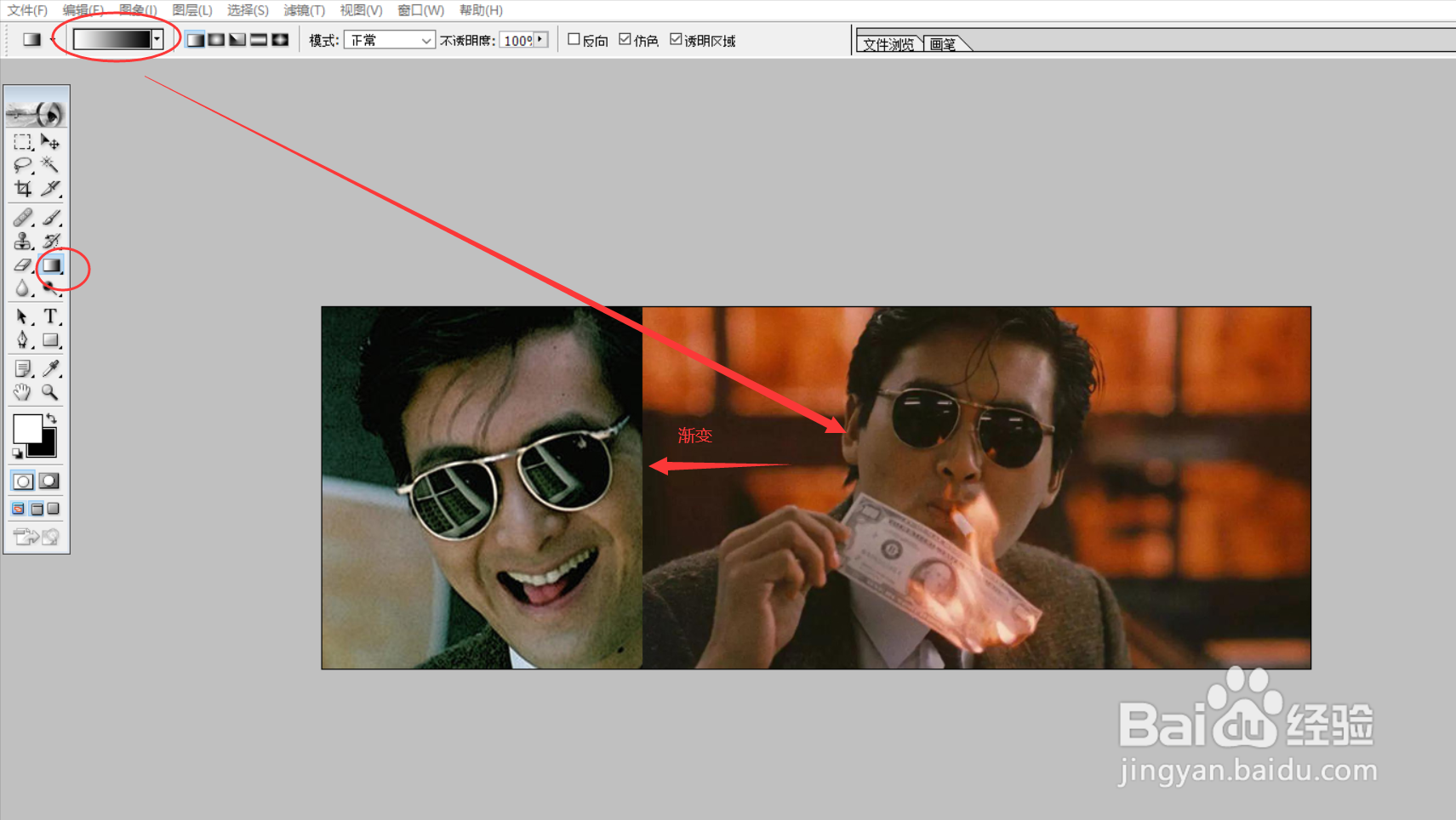
Task: Select the History Brush tool
Action: 50,242
